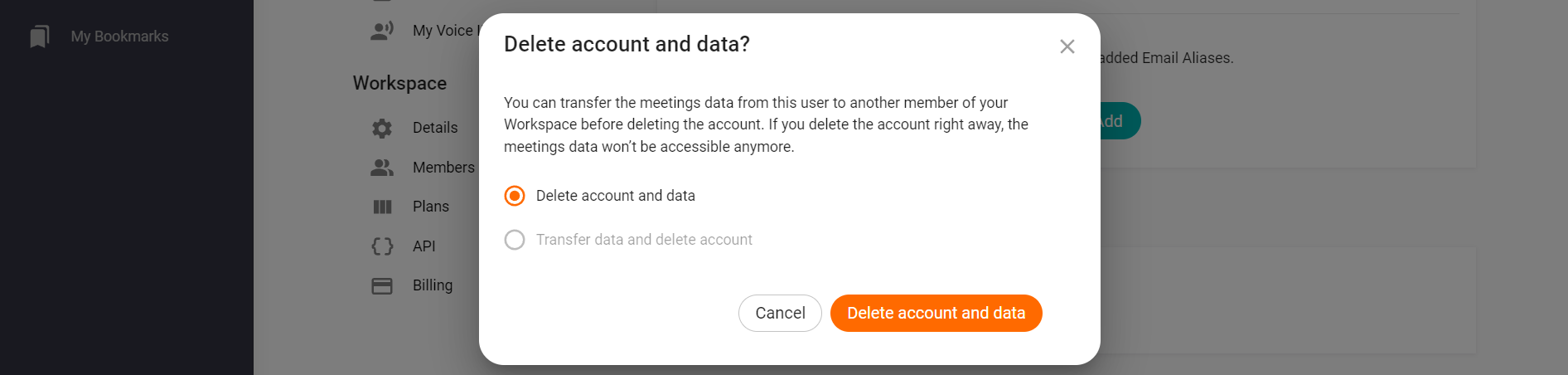Open the Members workspace page

point(443,168)
